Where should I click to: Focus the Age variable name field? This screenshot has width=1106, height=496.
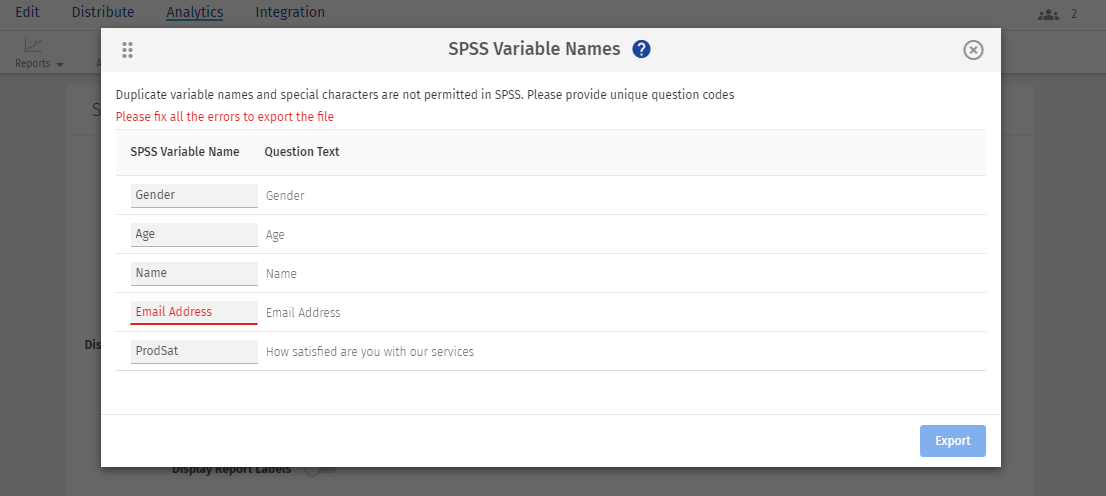click(194, 234)
